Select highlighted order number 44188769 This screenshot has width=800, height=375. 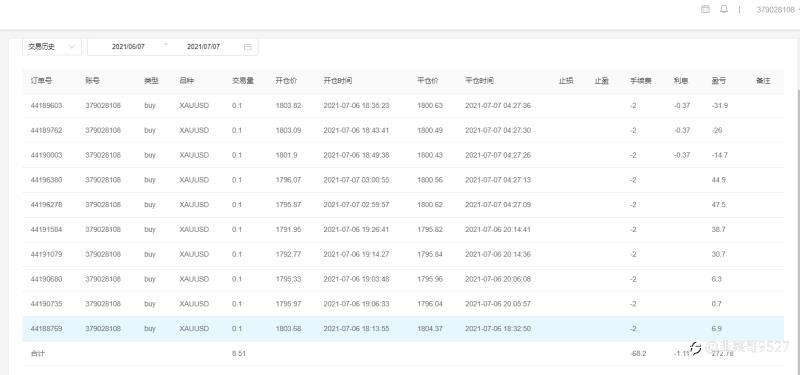tap(46, 329)
